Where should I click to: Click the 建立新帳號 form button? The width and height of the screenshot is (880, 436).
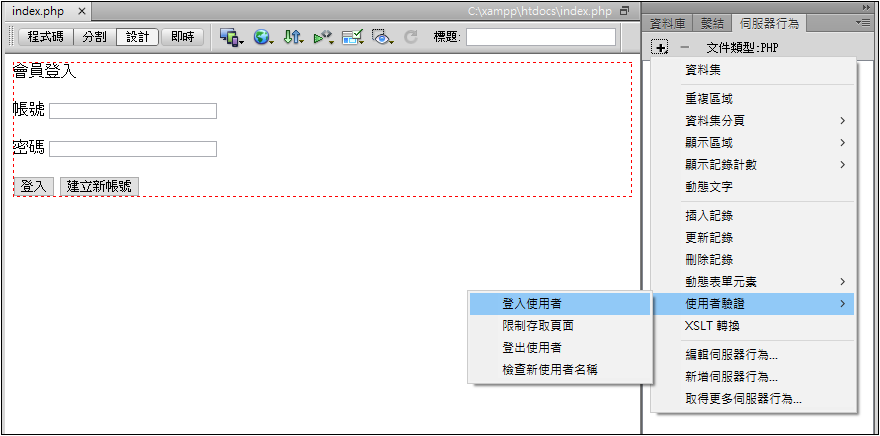pyautogui.click(x=99, y=187)
